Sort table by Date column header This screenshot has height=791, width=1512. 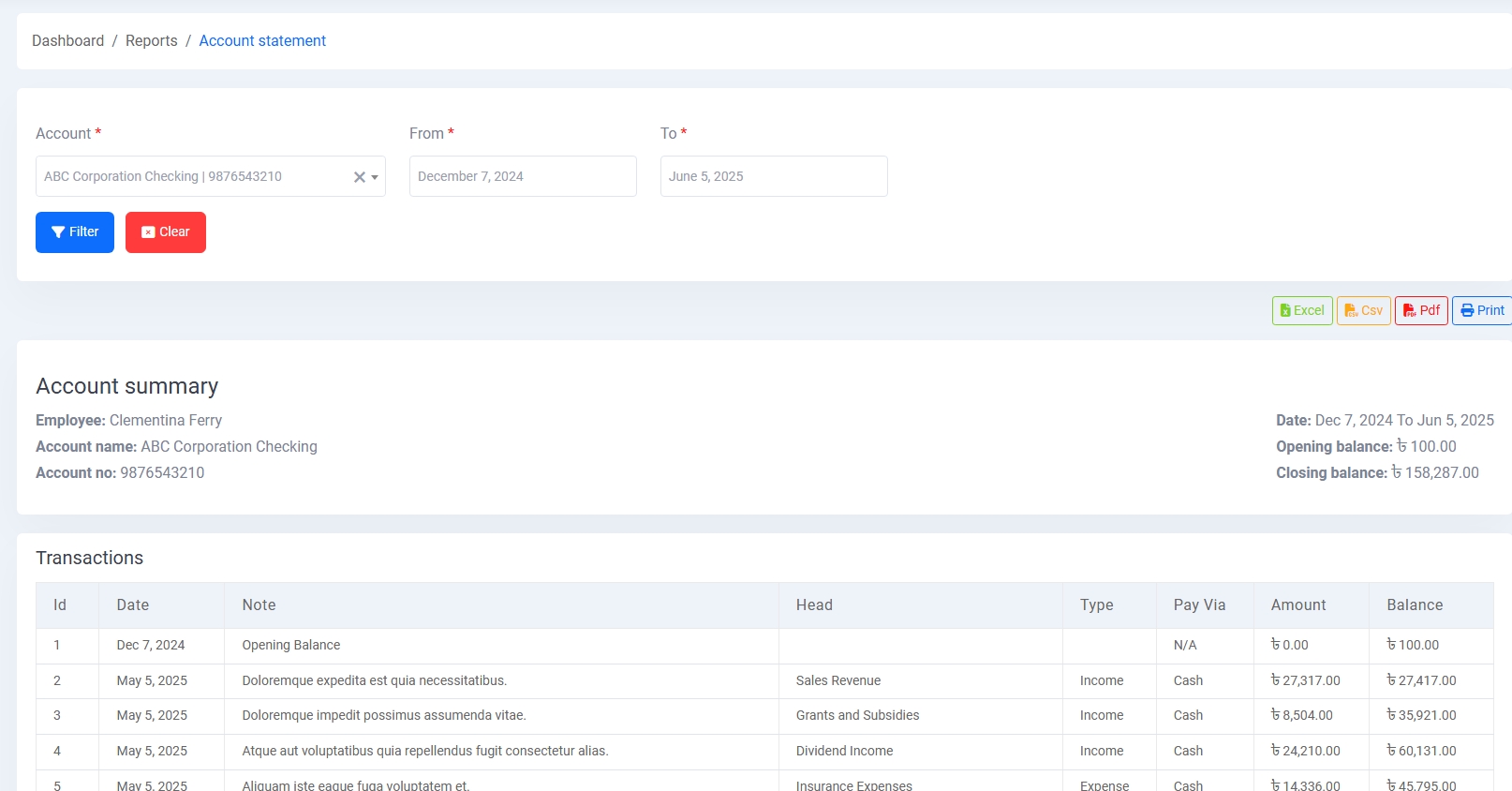click(x=133, y=605)
